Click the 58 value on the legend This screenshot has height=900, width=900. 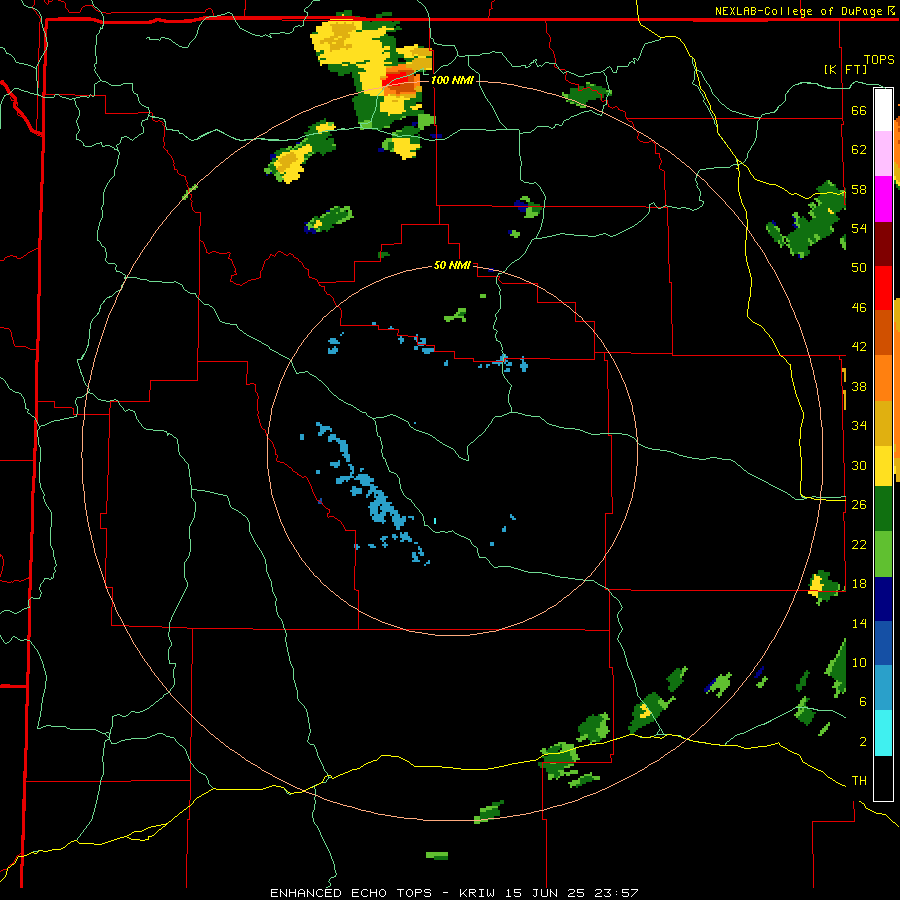tap(859, 189)
